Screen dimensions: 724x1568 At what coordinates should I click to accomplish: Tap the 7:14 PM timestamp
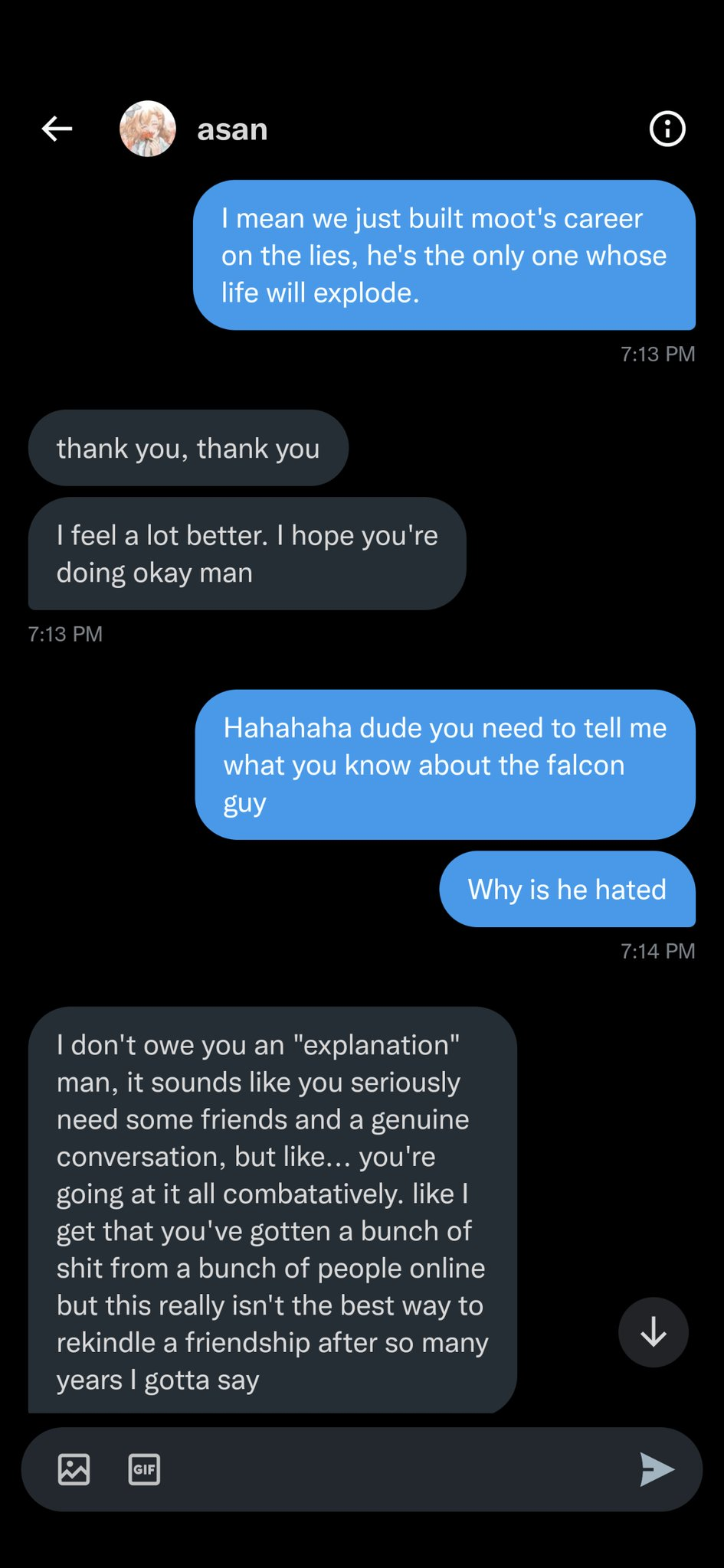(x=657, y=951)
